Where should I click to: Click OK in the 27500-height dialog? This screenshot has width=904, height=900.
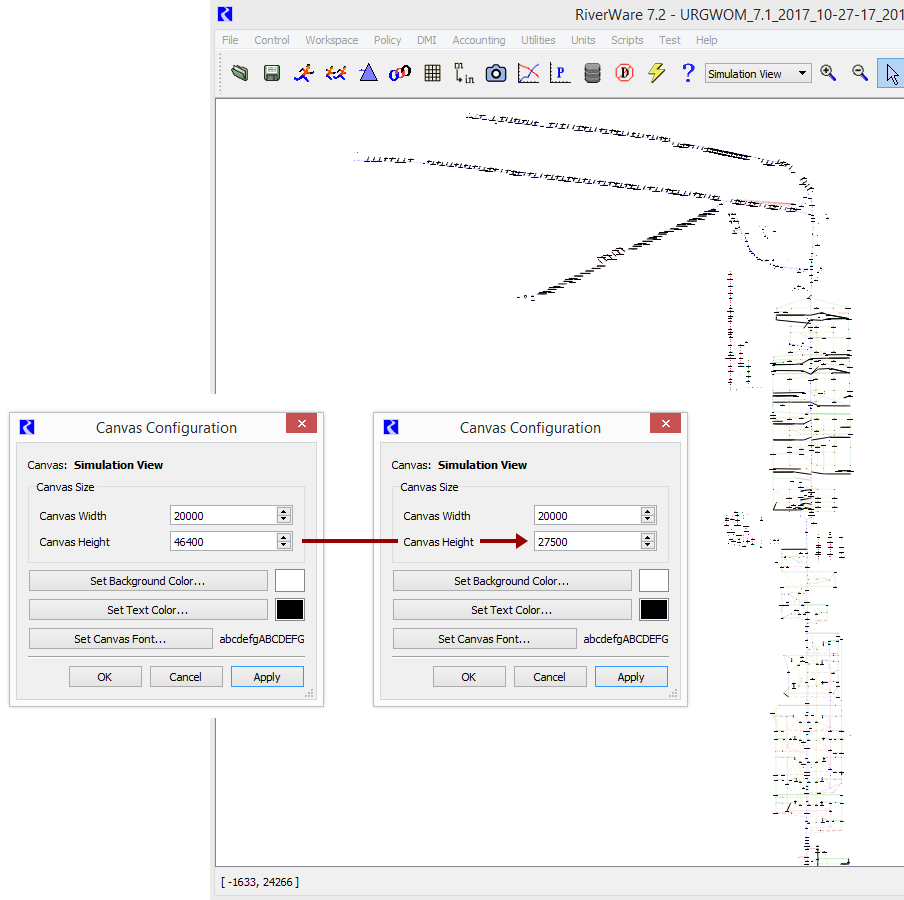click(469, 676)
